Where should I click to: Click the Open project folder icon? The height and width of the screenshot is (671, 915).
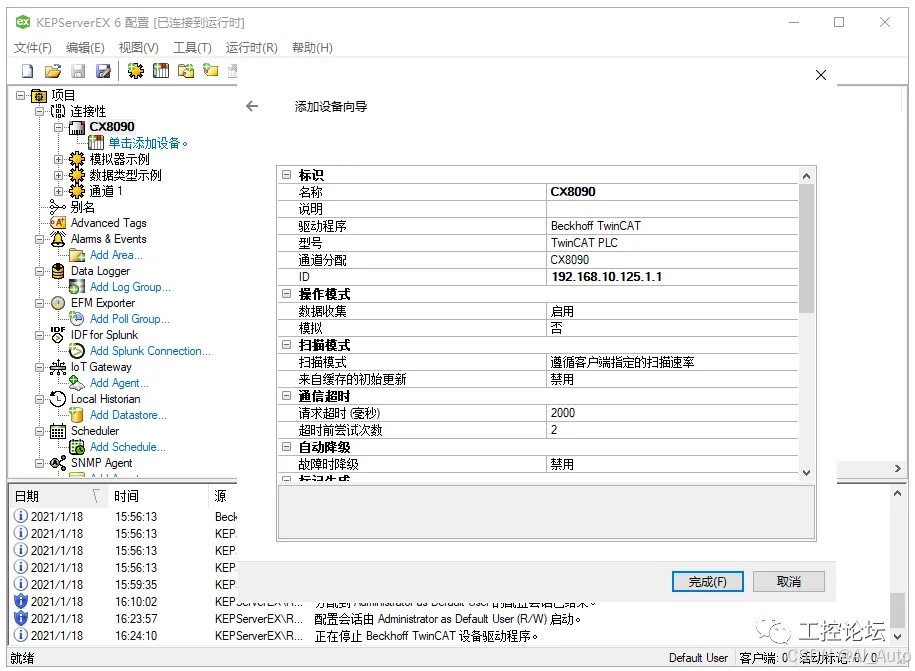[x=53, y=71]
